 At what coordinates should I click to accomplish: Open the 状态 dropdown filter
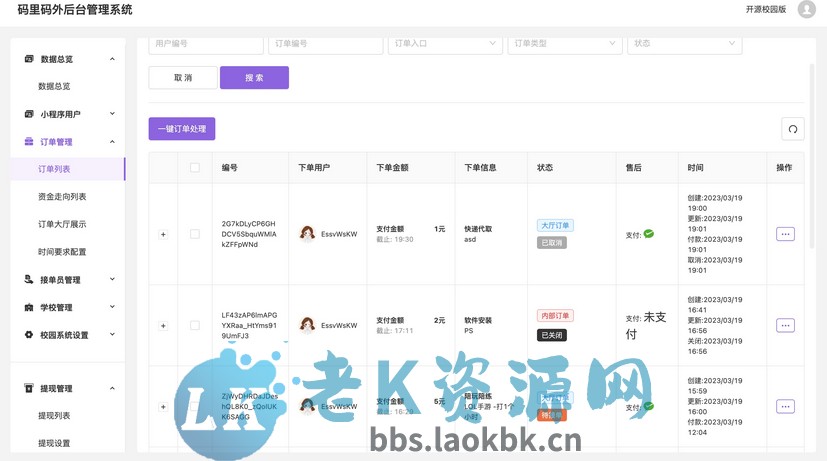pyautogui.click(x=685, y=44)
